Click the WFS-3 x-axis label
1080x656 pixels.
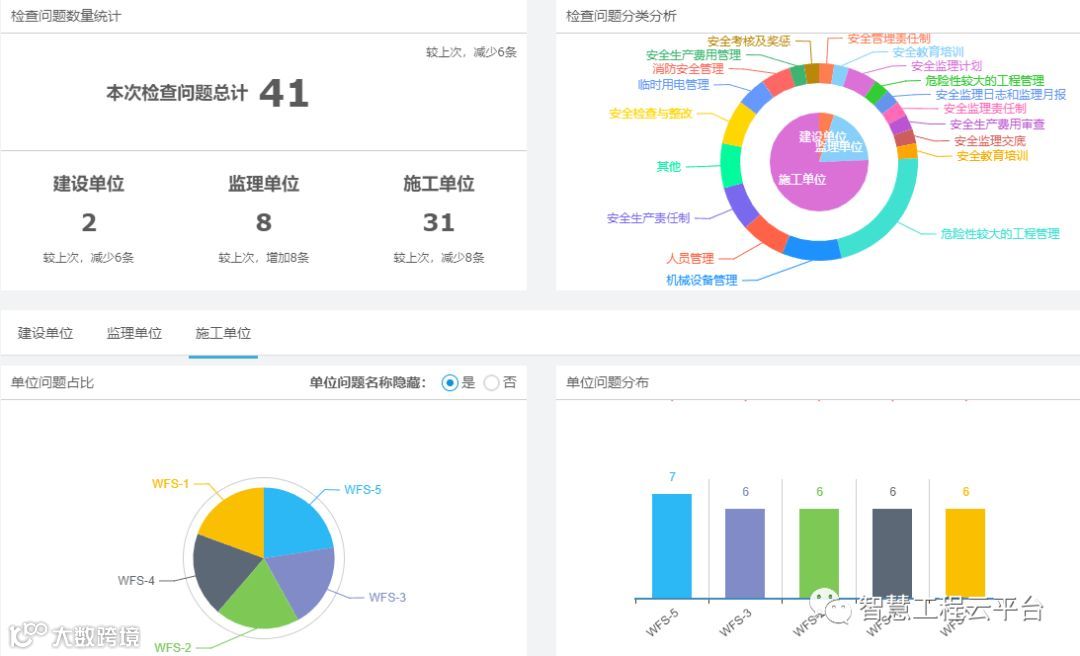pos(736,622)
